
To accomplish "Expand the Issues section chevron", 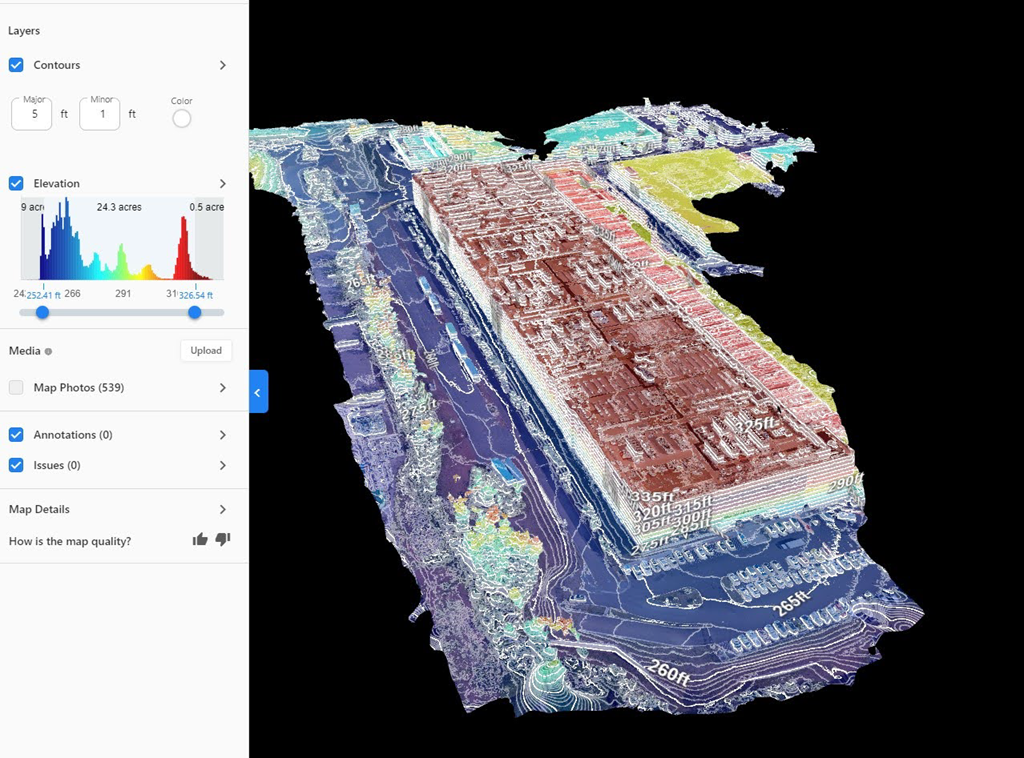I will (222, 466).
